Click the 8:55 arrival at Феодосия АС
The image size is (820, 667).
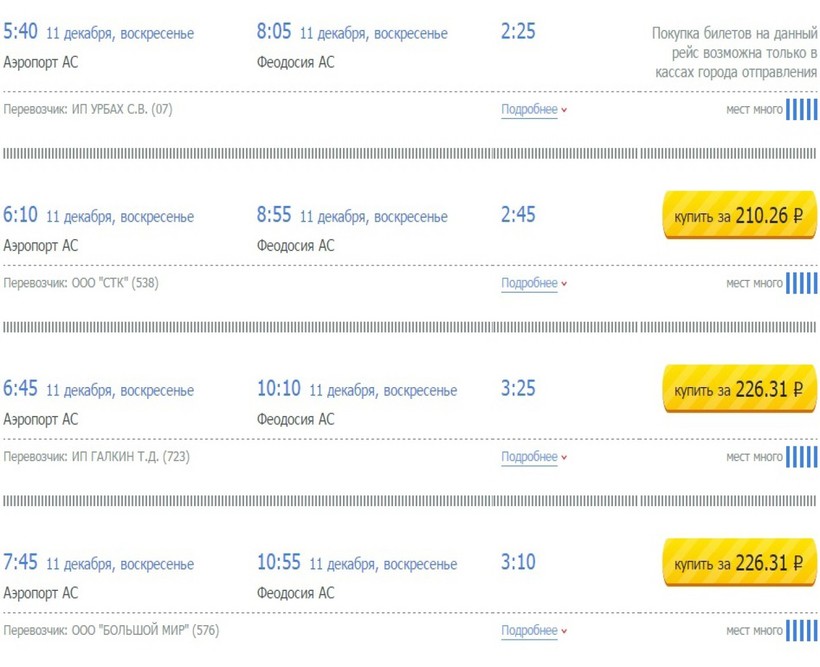[x=274, y=215]
